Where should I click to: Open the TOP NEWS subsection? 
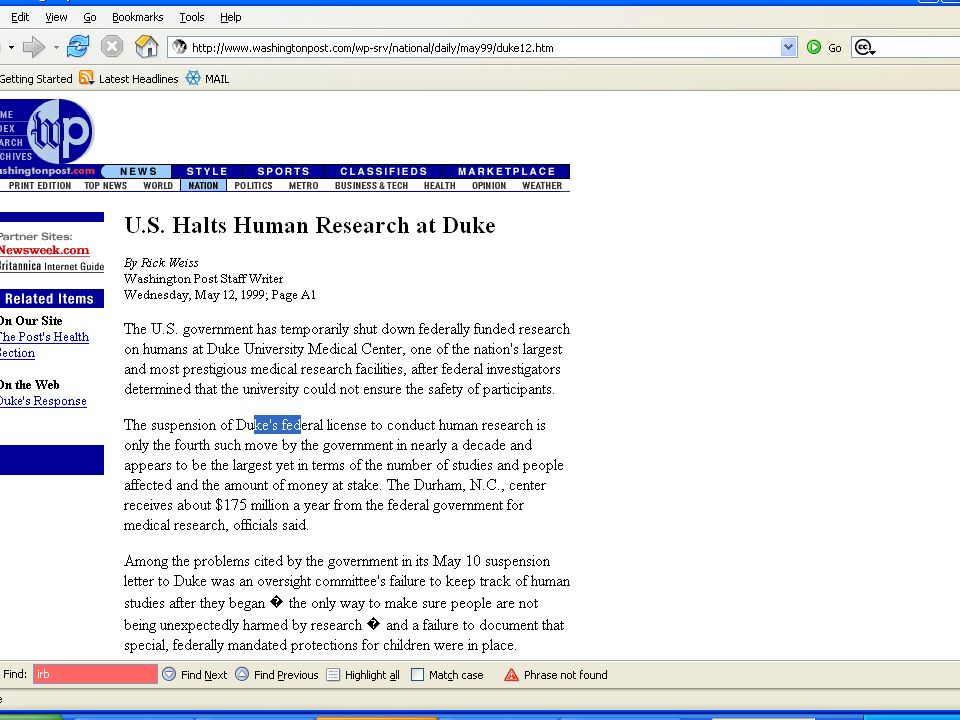point(105,186)
